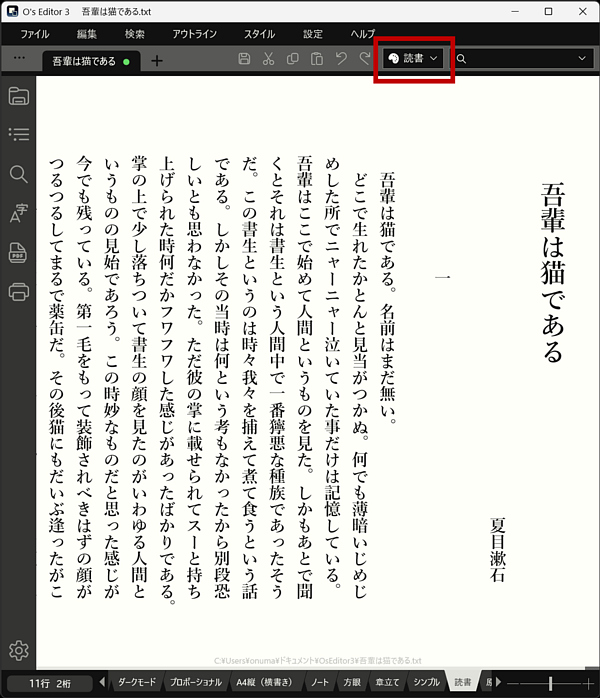The image size is (600, 698).
Task: Open the 読書 style dropdown
Action: pos(414,58)
